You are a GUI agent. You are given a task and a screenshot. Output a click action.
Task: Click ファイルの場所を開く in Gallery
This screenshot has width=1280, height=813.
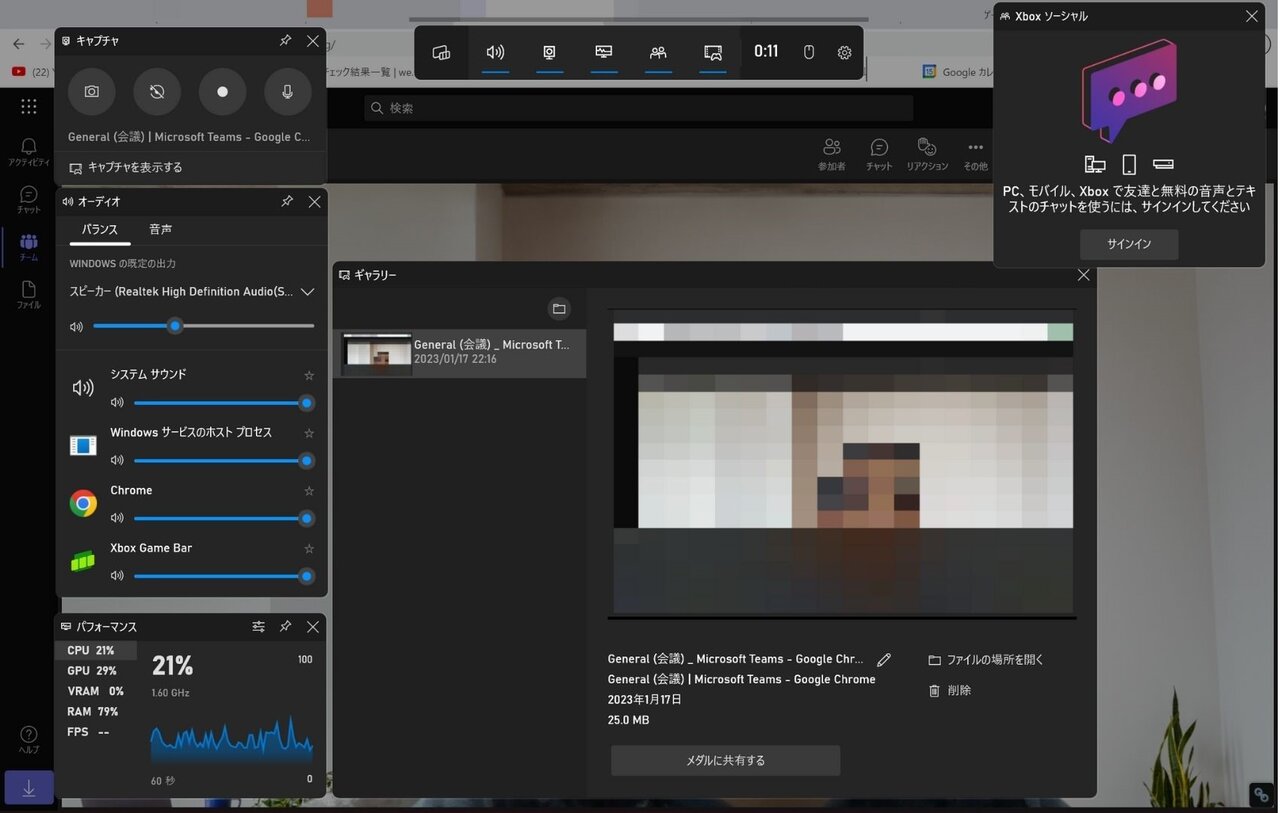[x=986, y=660]
